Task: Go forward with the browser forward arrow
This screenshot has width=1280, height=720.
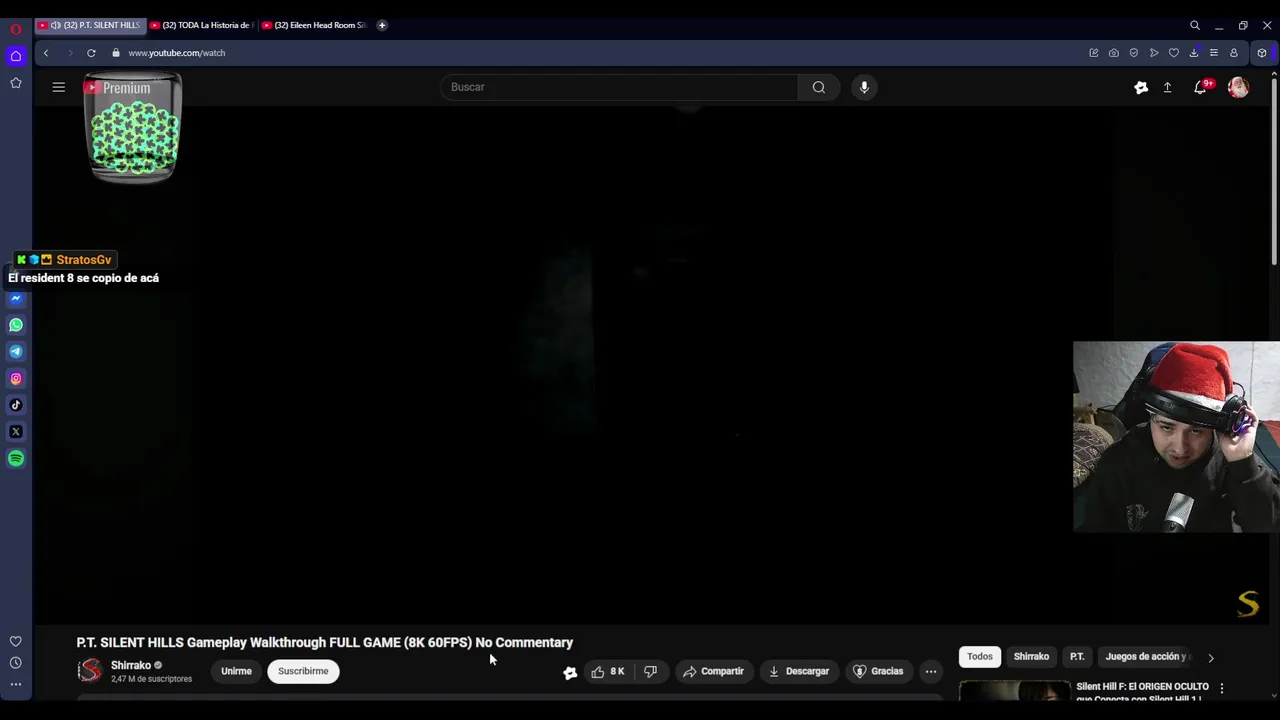Action: [69, 53]
